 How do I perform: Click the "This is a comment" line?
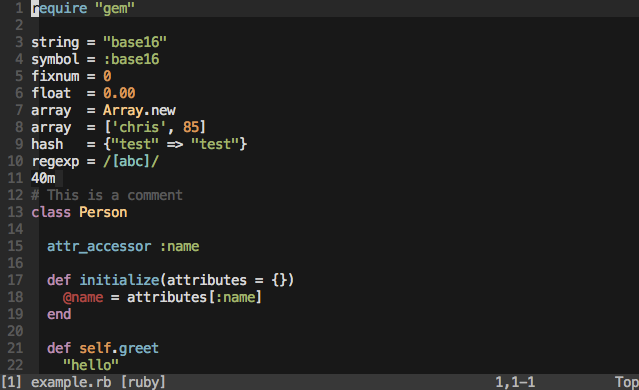click(107, 195)
